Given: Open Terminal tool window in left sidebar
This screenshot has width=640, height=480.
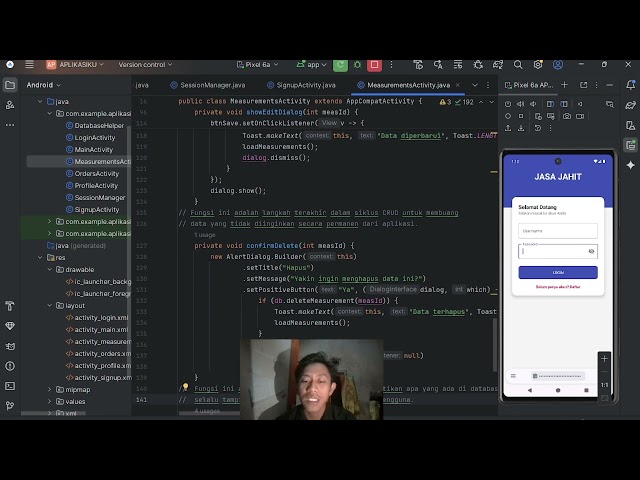Looking at the screenshot, I should (10, 386).
